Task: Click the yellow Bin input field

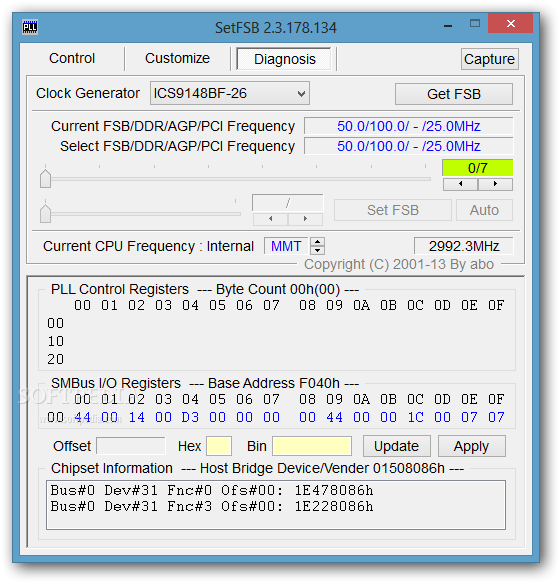Action: (312, 446)
